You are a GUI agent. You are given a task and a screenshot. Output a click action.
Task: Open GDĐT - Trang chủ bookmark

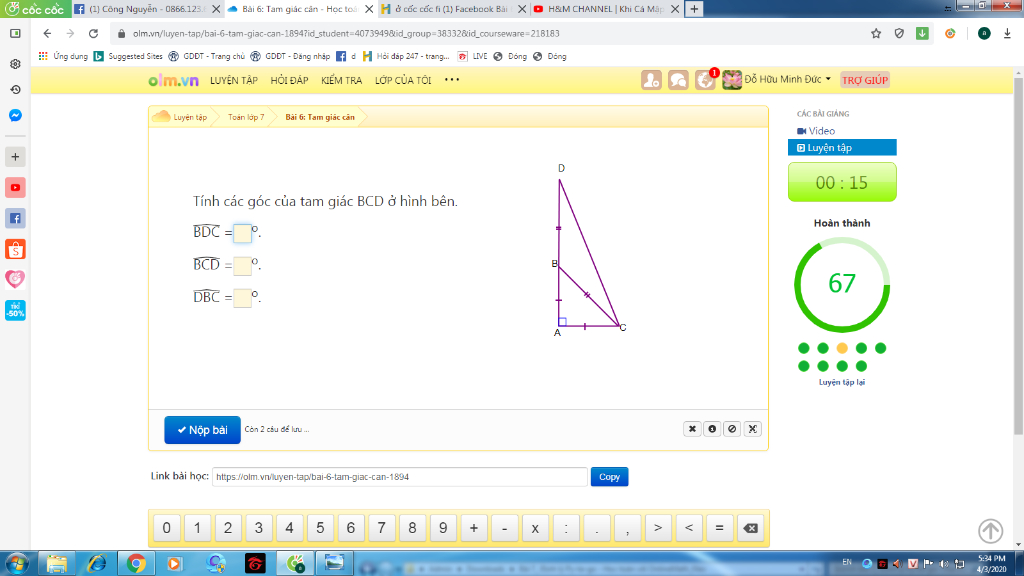click(207, 56)
